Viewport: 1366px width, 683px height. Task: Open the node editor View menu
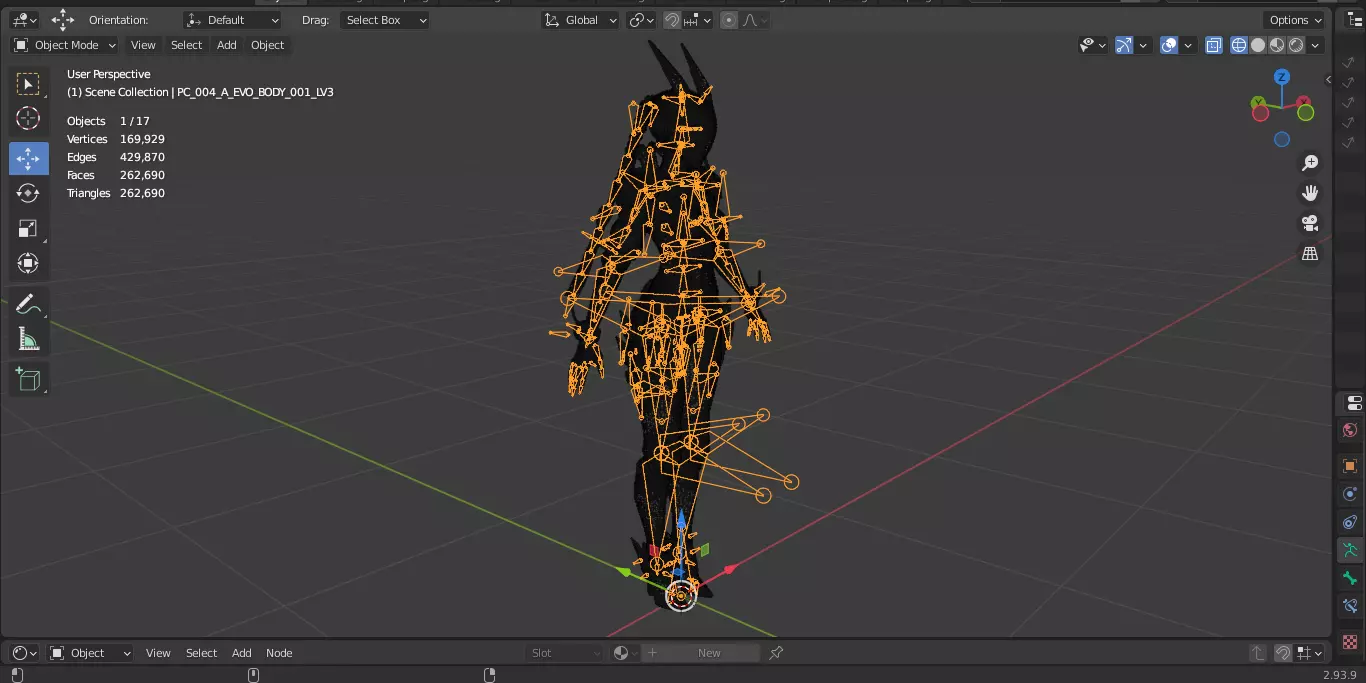(x=158, y=653)
